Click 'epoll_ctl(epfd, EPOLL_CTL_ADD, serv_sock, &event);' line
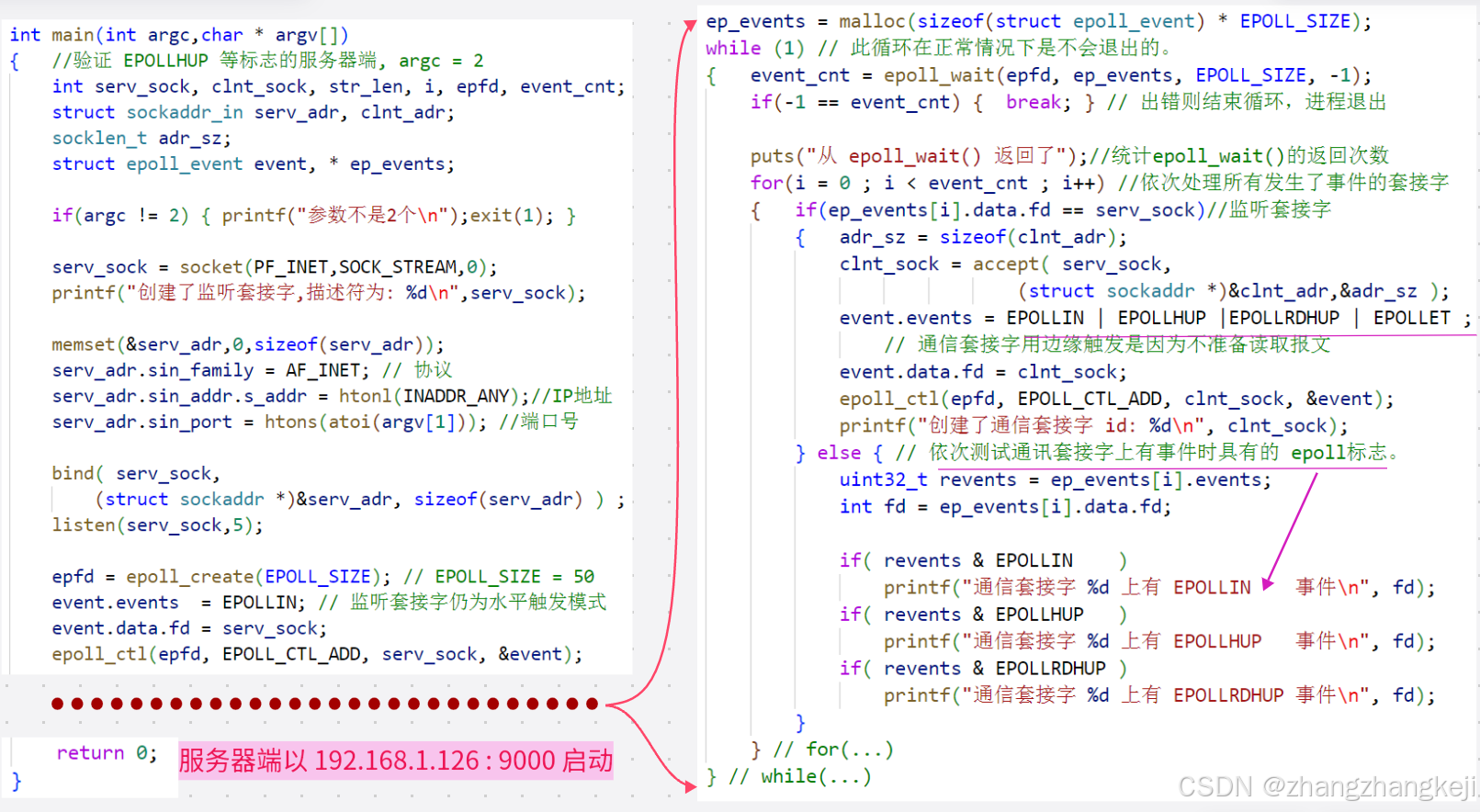The width and height of the screenshot is (1480, 812). click(x=317, y=653)
